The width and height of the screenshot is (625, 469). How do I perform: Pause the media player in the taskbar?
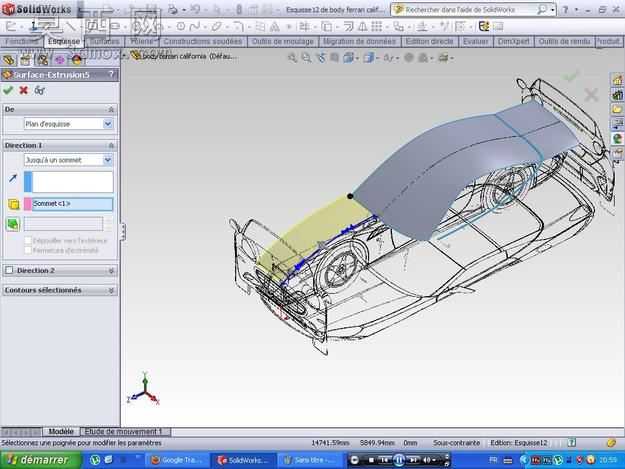(399, 460)
